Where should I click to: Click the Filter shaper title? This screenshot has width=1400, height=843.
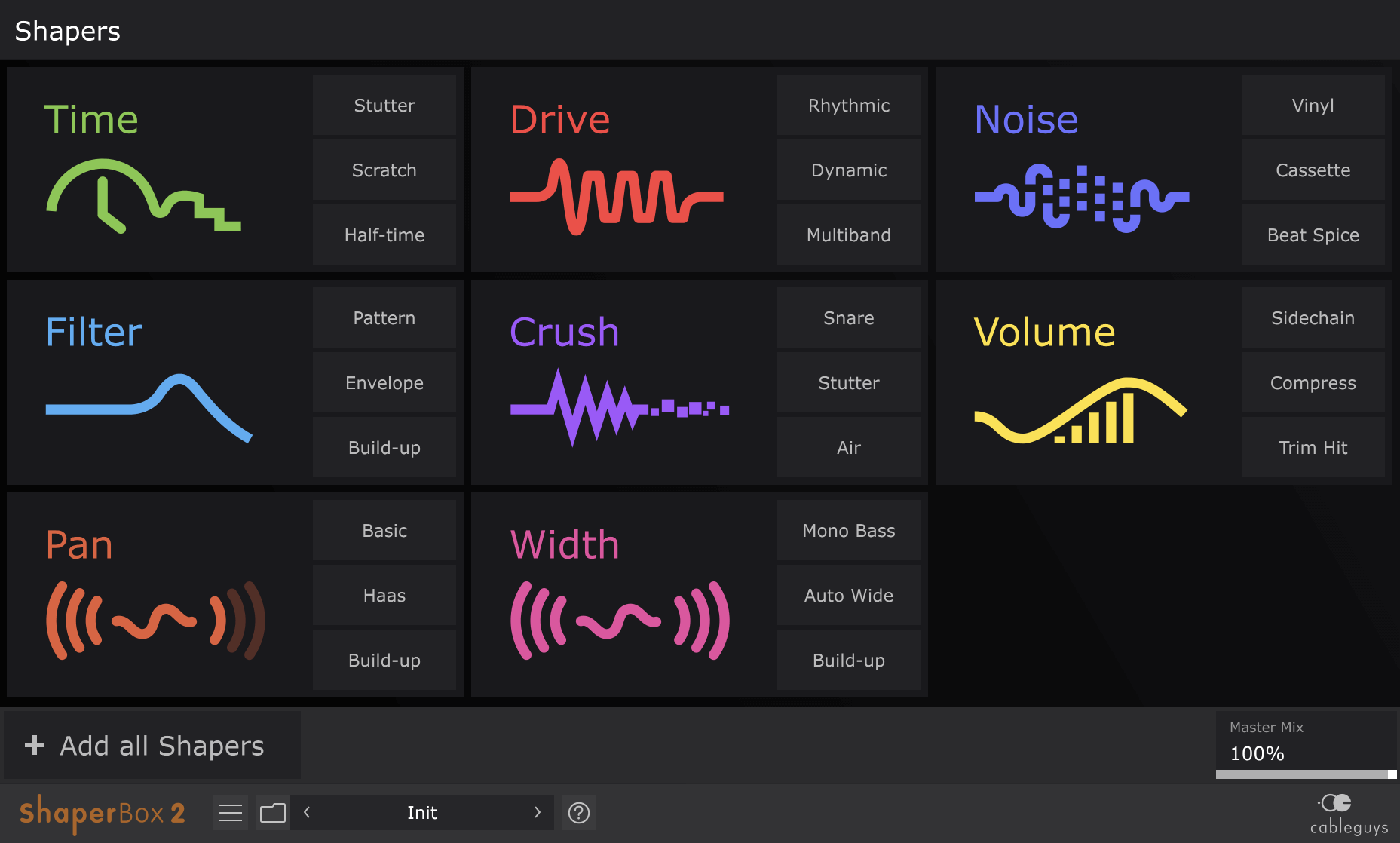(x=94, y=332)
